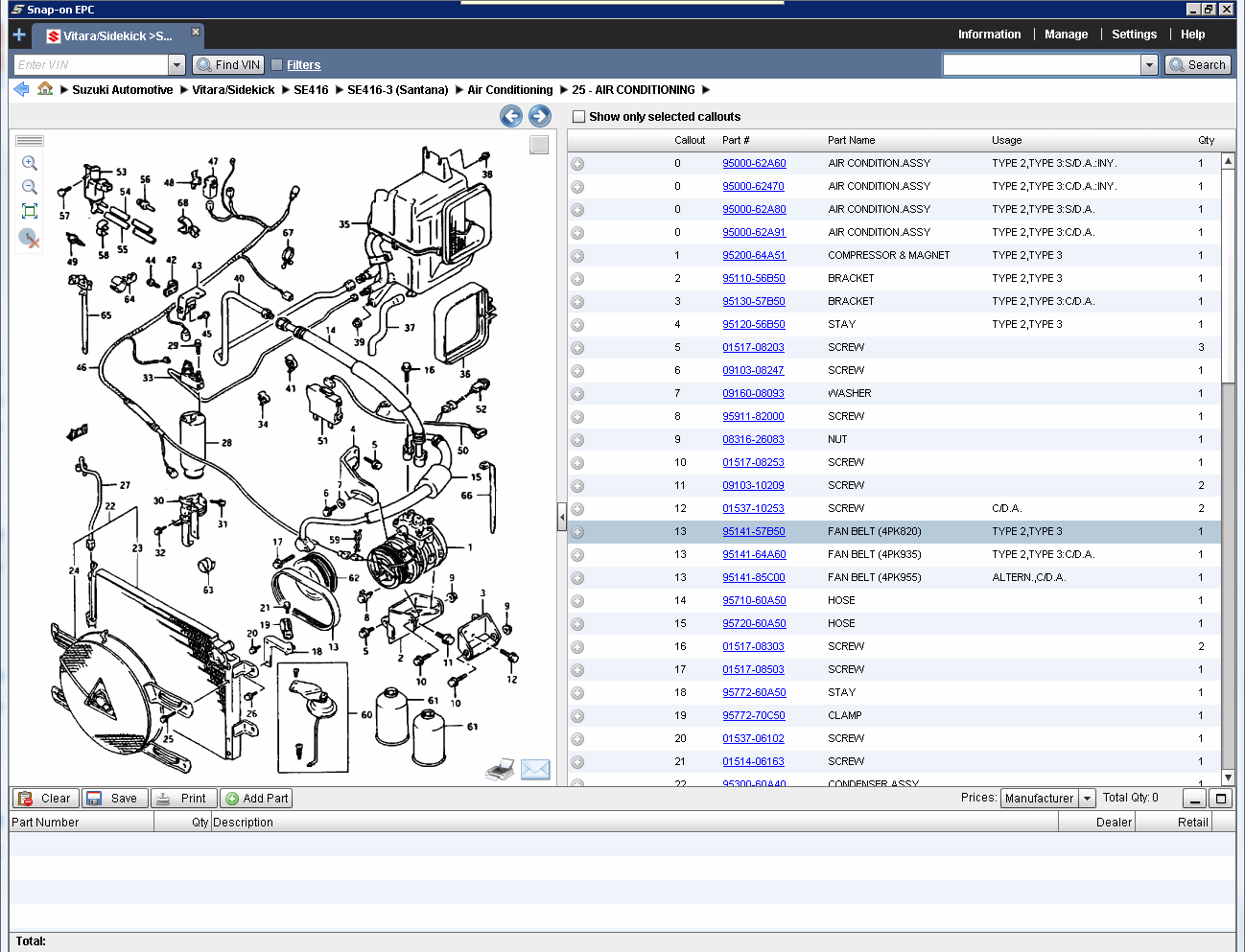This screenshot has width=1245, height=952.
Task: Open the Settings menu
Action: point(1134,35)
